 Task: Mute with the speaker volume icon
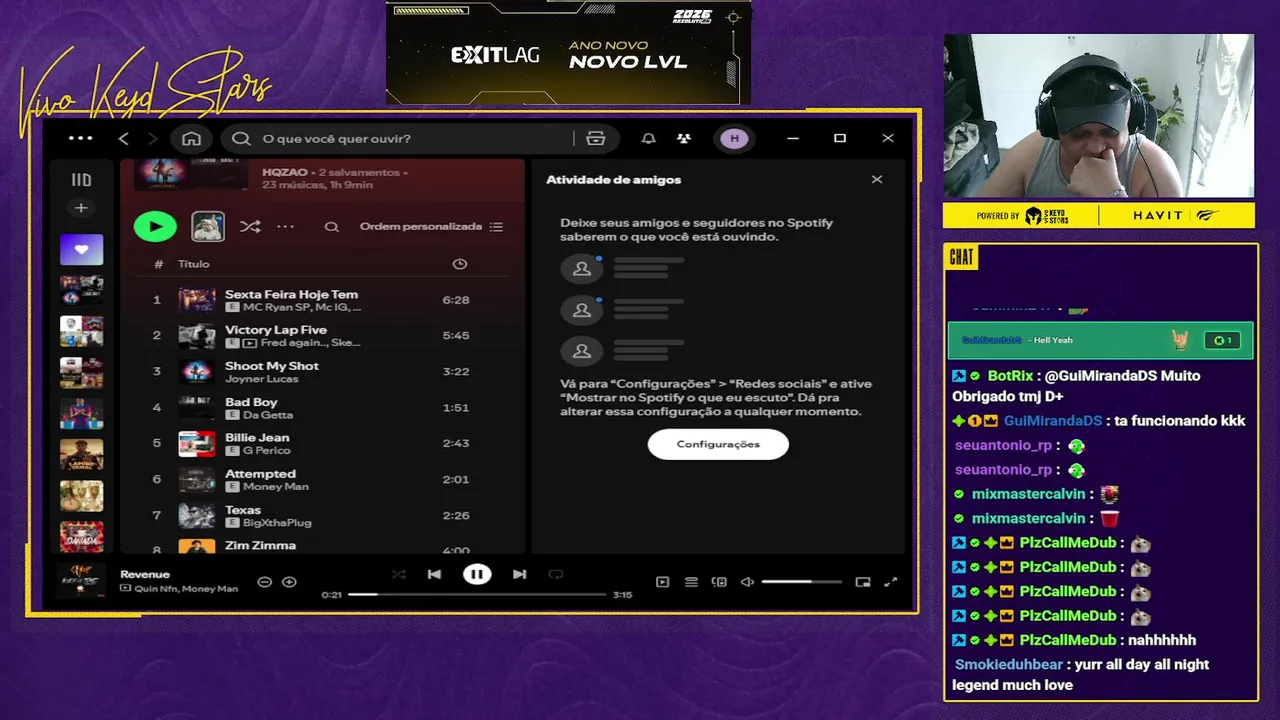[747, 582]
